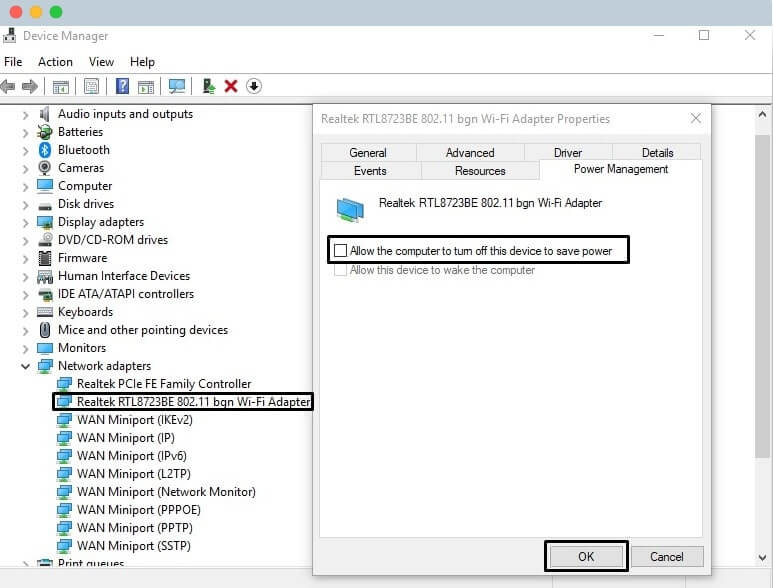
Task: Expand the Display adapters category
Action: click(25, 222)
